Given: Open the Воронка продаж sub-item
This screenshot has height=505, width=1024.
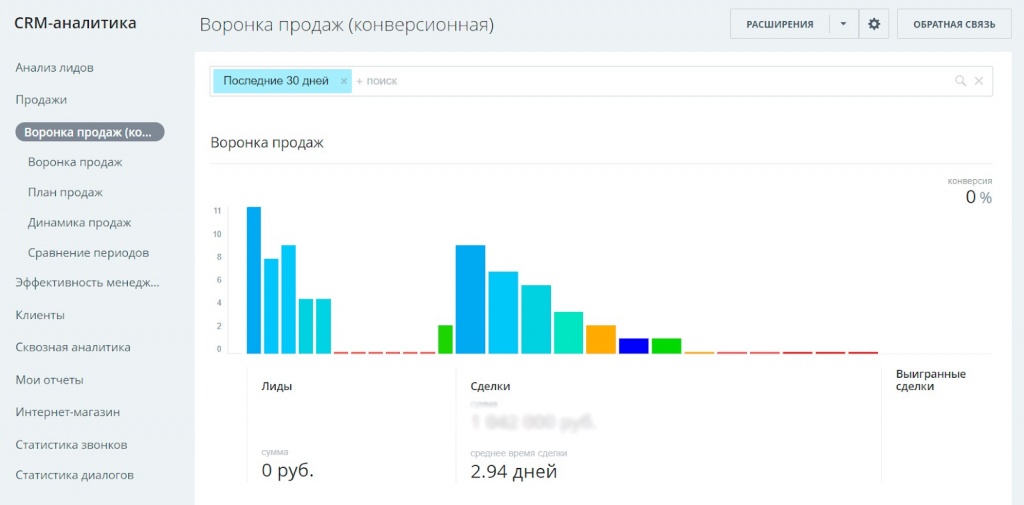Looking at the screenshot, I should click(x=75, y=162).
